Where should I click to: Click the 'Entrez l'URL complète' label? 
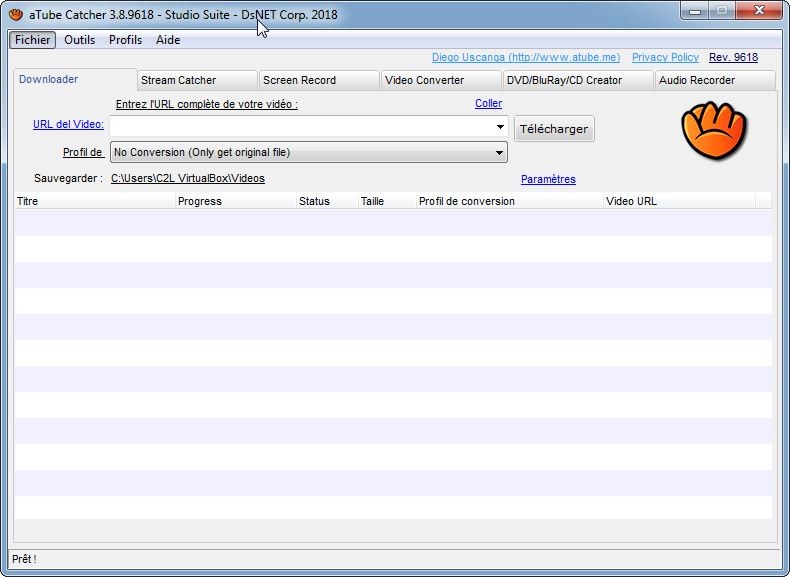(207, 104)
